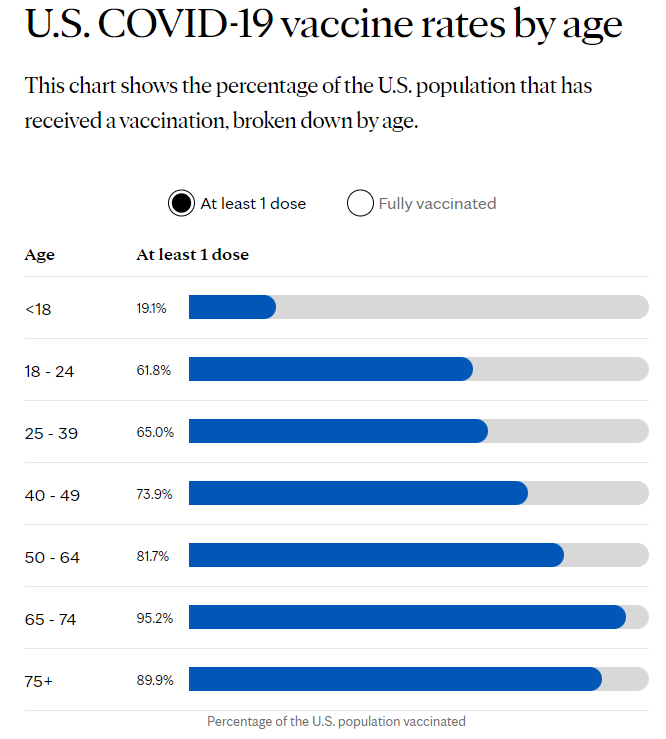The image size is (666, 739).
Task: Click the 65 - 74 age group bar
Action: pos(407,618)
